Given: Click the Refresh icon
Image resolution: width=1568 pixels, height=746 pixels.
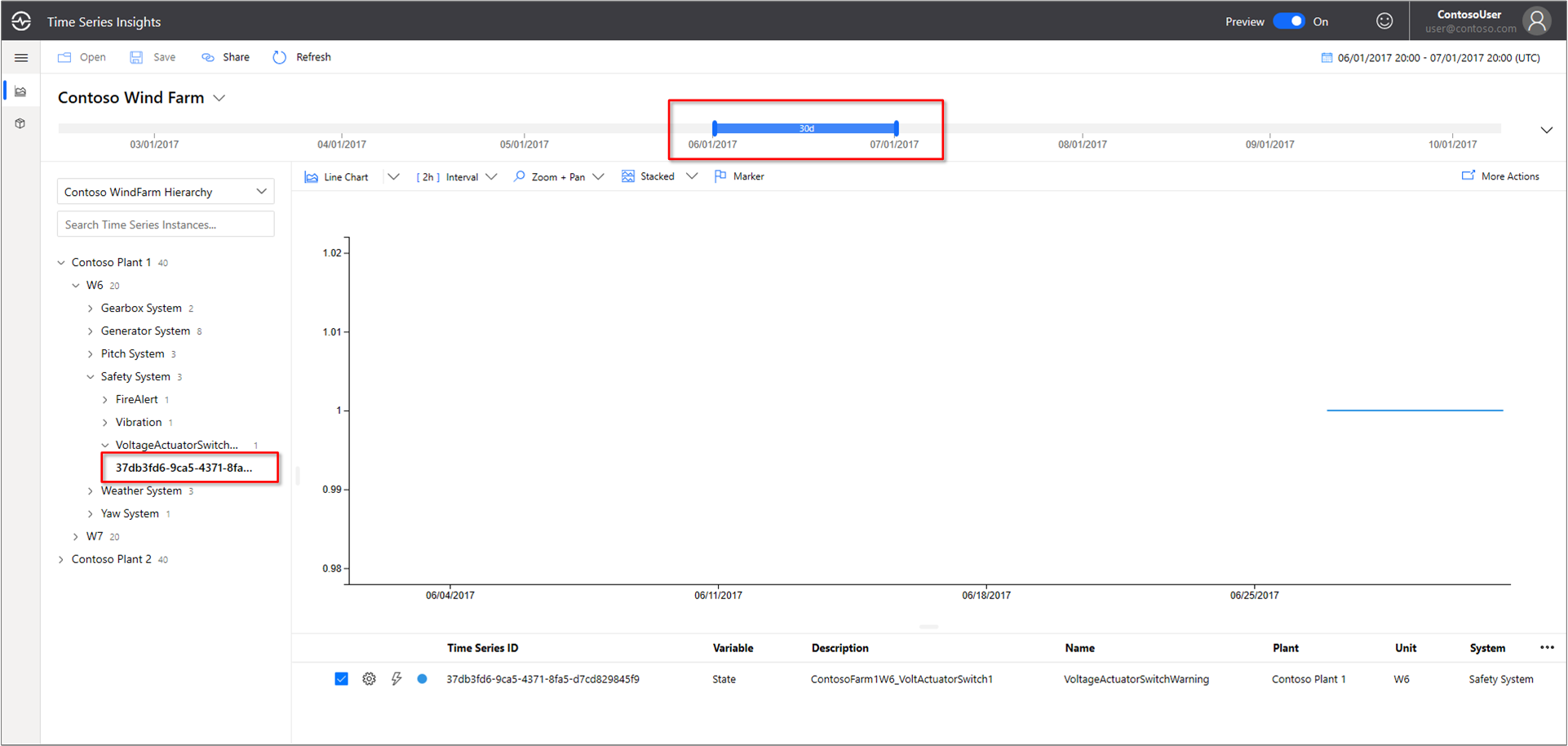Looking at the screenshot, I should 280,57.
